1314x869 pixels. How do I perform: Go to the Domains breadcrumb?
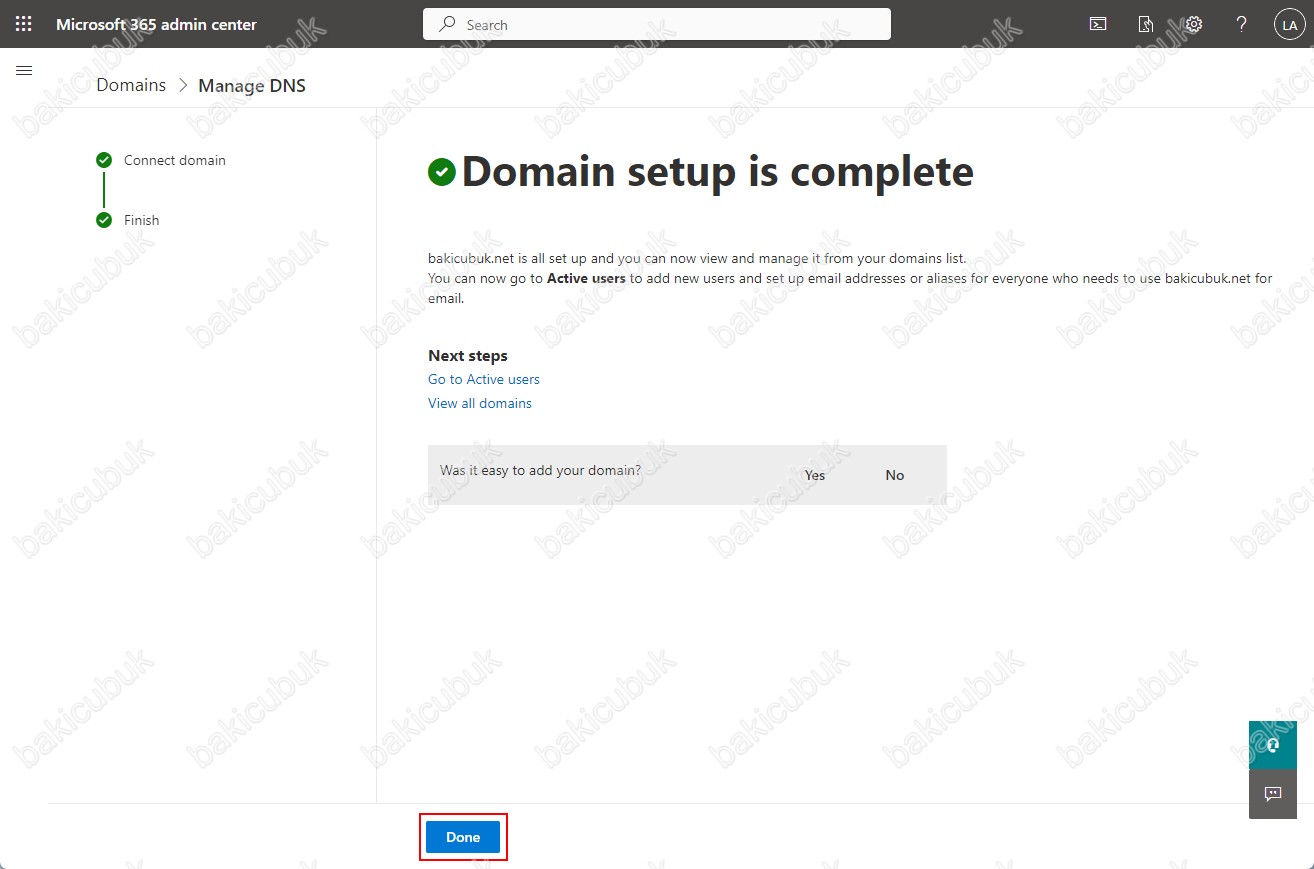[131, 85]
